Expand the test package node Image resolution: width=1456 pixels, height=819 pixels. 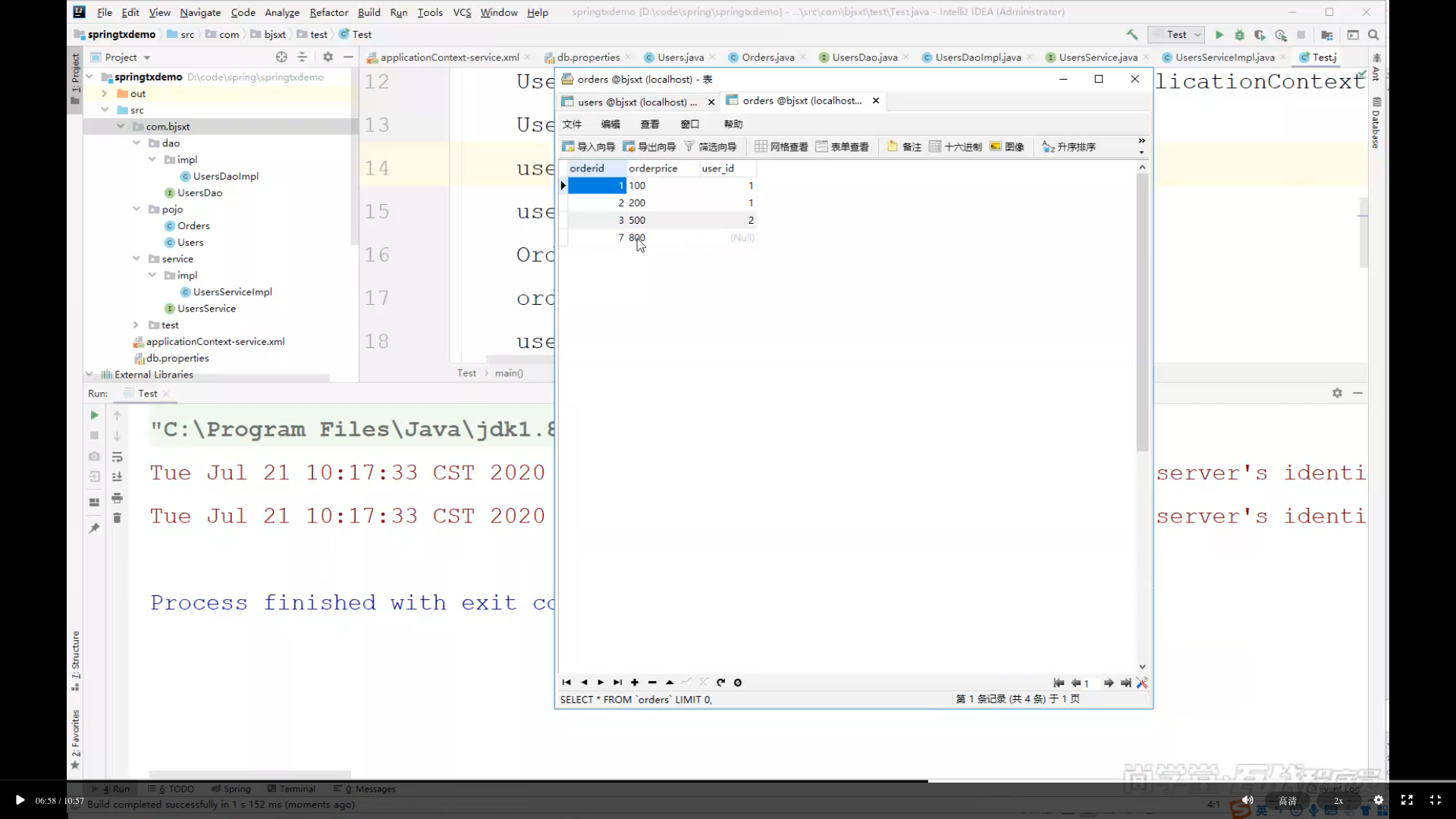[136, 325]
